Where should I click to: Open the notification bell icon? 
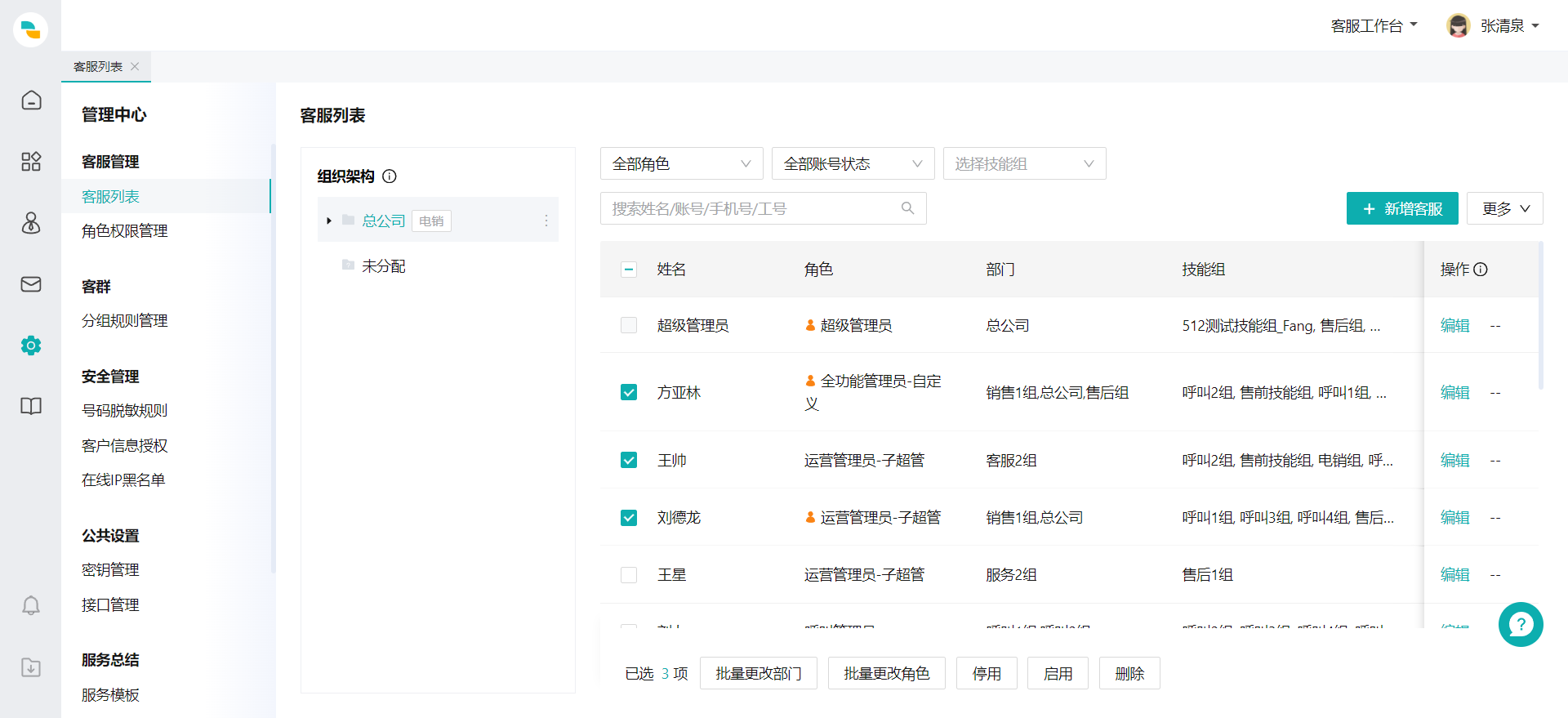pos(31,605)
